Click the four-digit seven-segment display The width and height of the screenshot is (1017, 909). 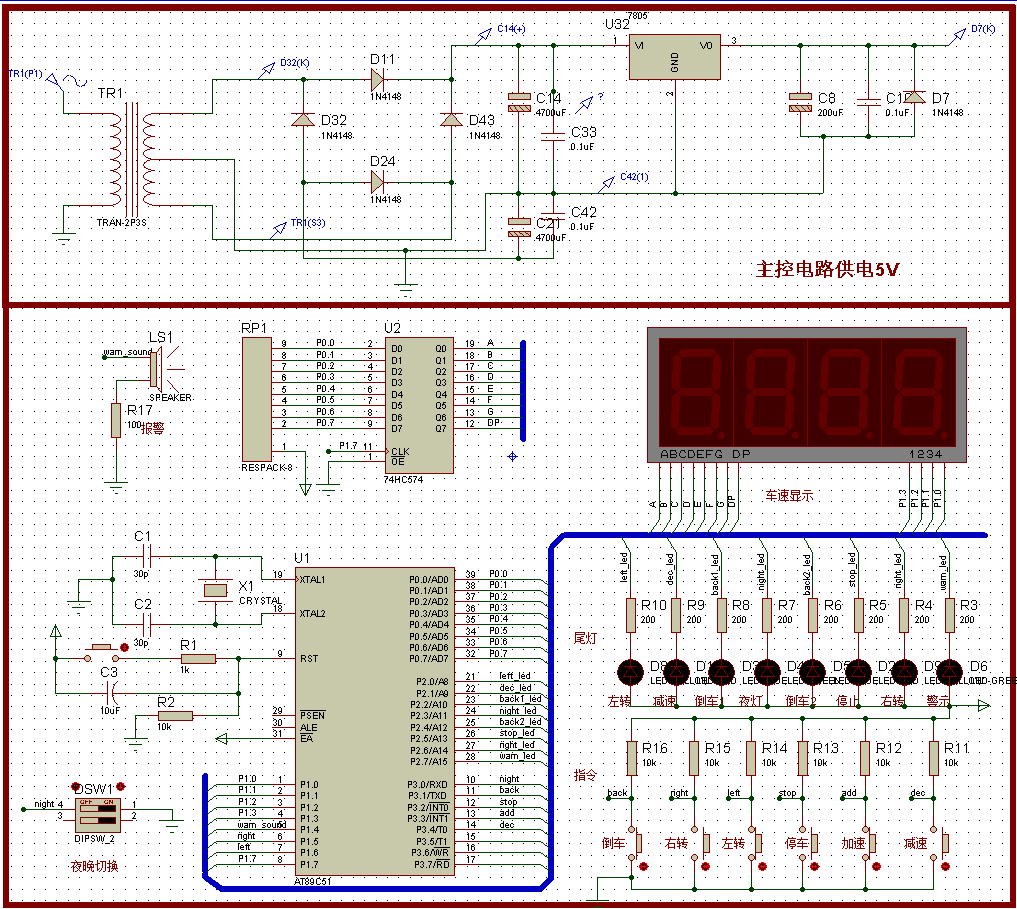(807, 394)
